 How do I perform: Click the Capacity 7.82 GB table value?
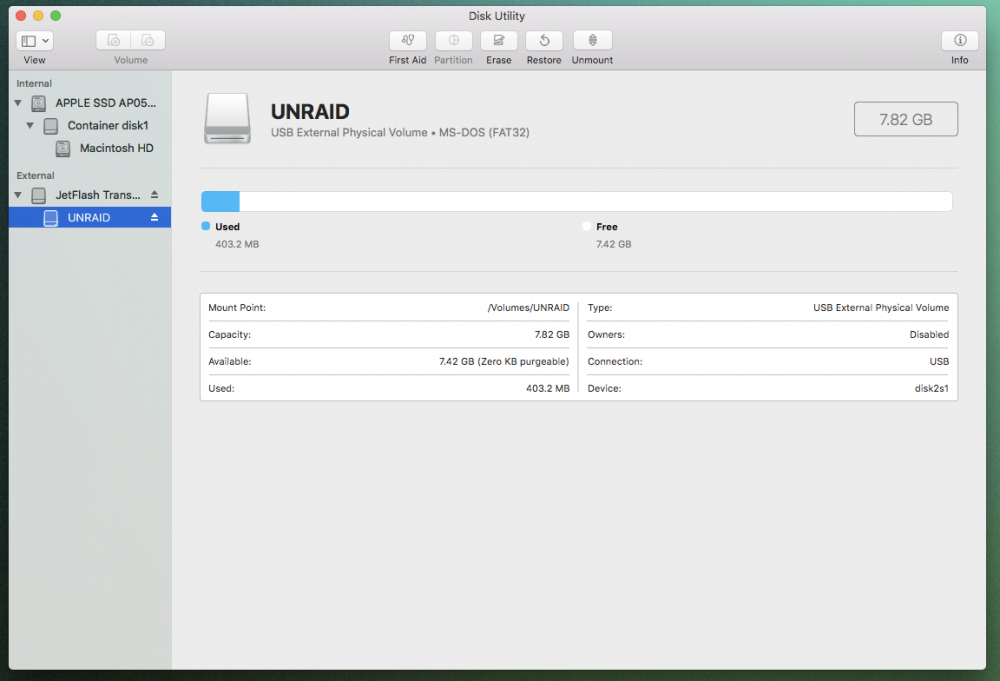click(552, 335)
